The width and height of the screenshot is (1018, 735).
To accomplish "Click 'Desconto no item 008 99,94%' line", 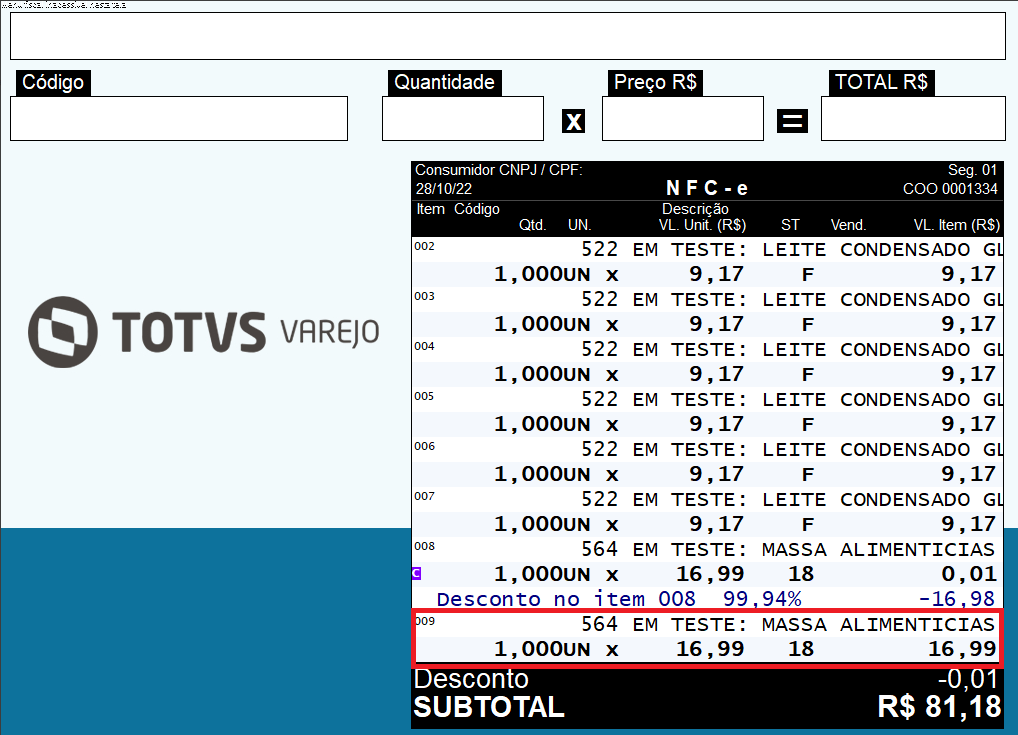I will pos(619,599).
